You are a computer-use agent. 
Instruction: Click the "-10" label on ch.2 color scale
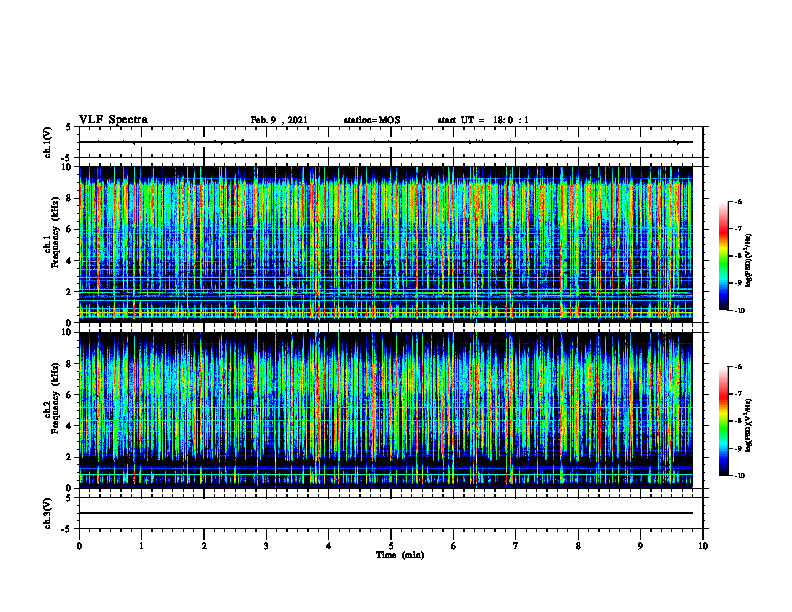click(740, 476)
